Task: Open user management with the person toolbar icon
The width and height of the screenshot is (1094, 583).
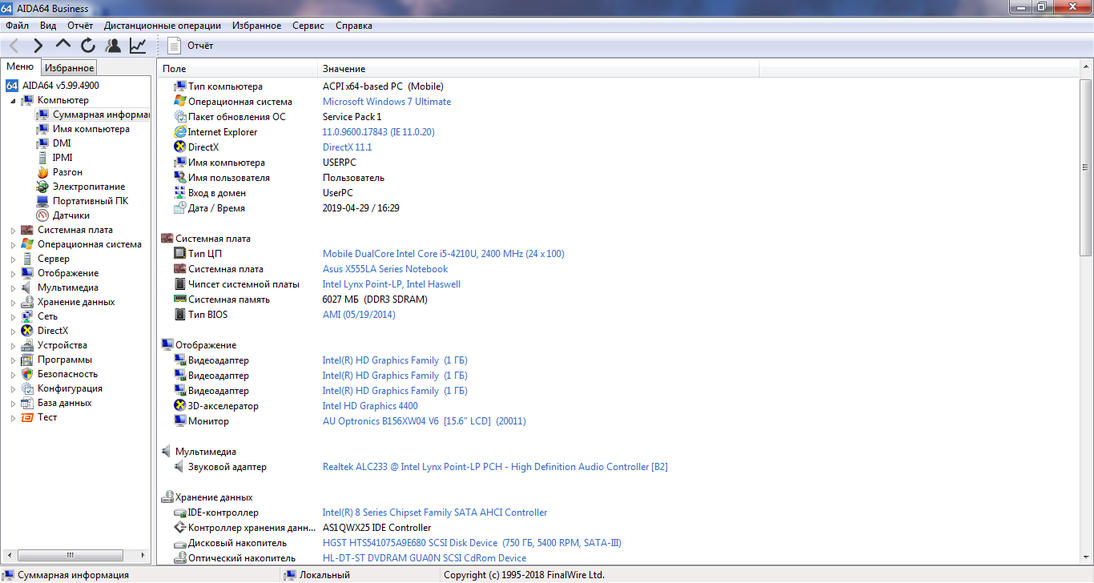Action: 113,45
